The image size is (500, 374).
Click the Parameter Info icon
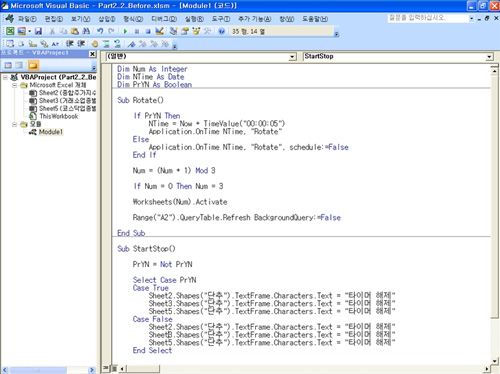point(44,44)
